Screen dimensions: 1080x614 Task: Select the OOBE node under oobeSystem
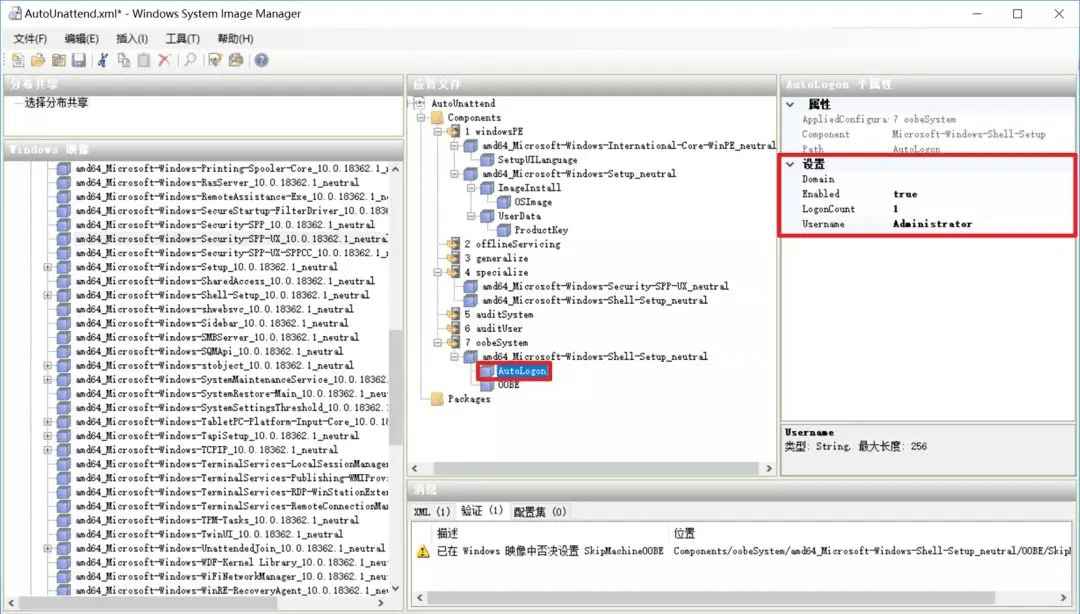pos(508,385)
